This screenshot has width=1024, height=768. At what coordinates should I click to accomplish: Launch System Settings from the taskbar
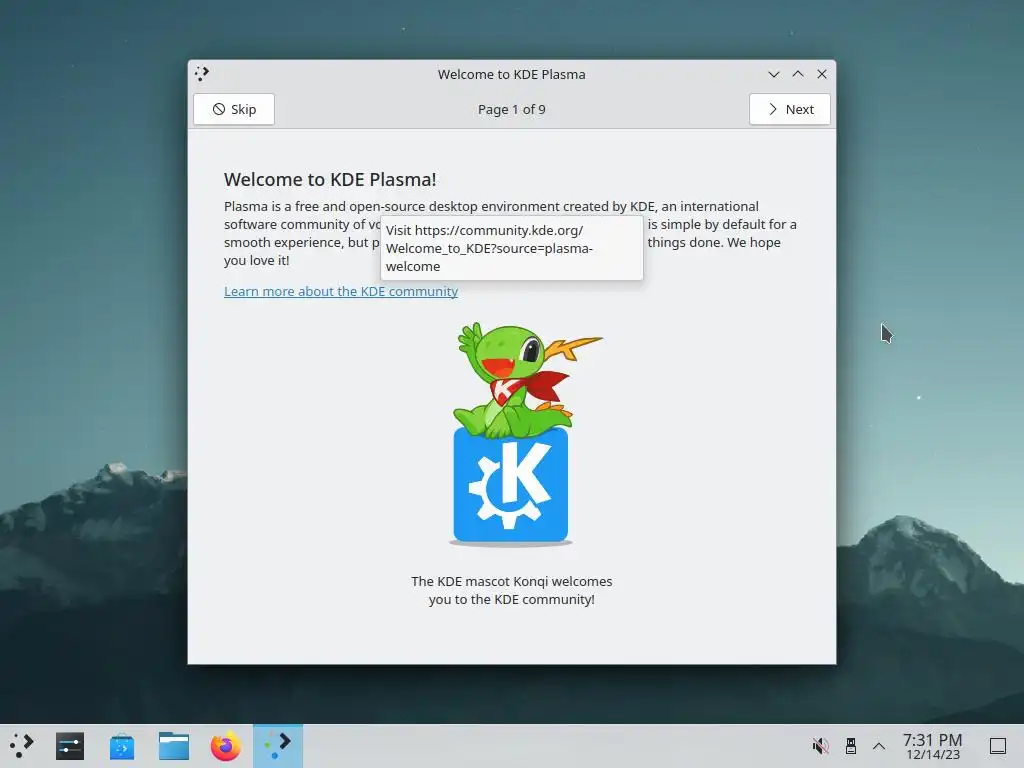pyautogui.click(x=70, y=746)
